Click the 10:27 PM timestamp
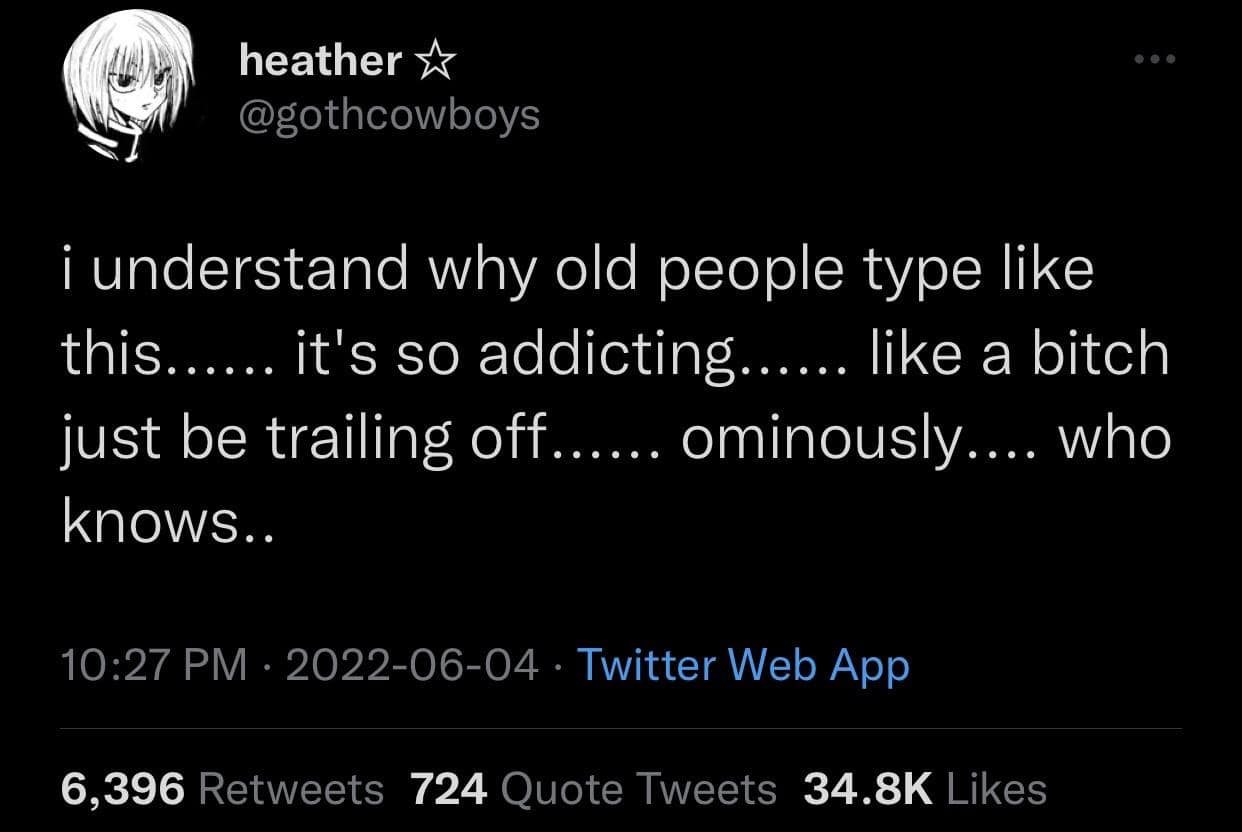Screen dimensions: 1242x832 point(153,664)
